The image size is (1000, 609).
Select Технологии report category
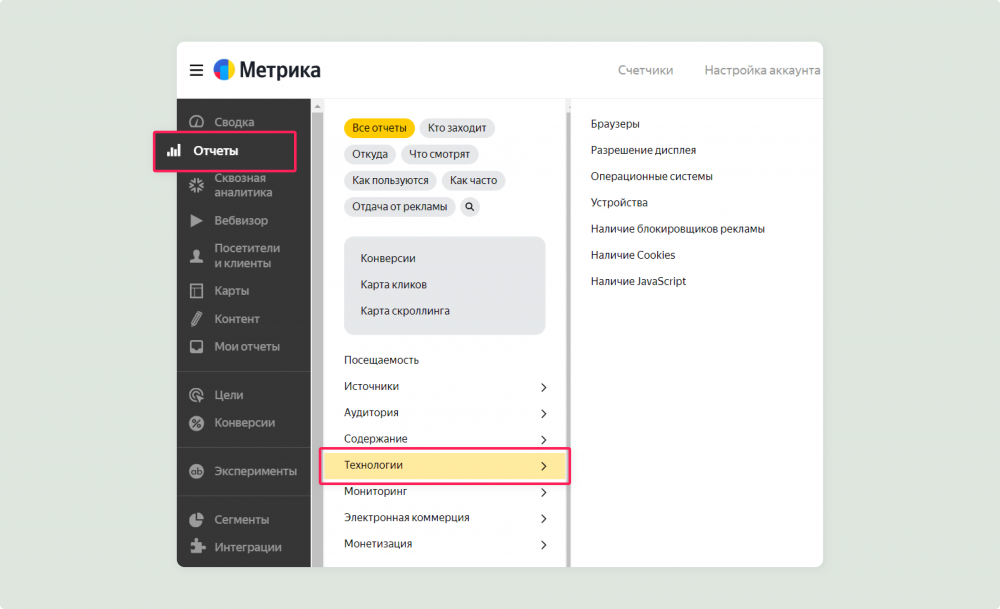(x=444, y=466)
